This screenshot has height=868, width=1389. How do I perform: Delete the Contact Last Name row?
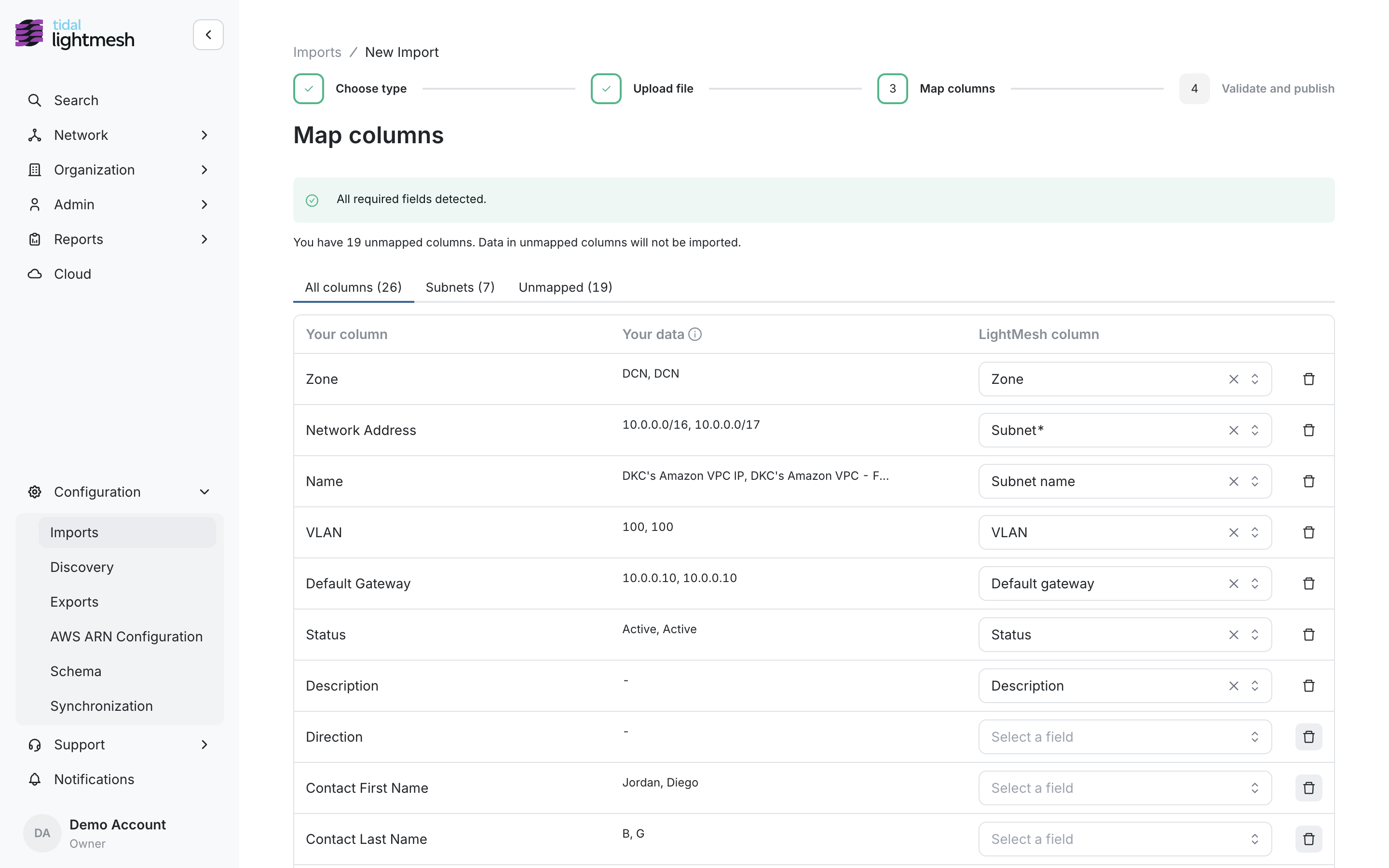(1308, 839)
